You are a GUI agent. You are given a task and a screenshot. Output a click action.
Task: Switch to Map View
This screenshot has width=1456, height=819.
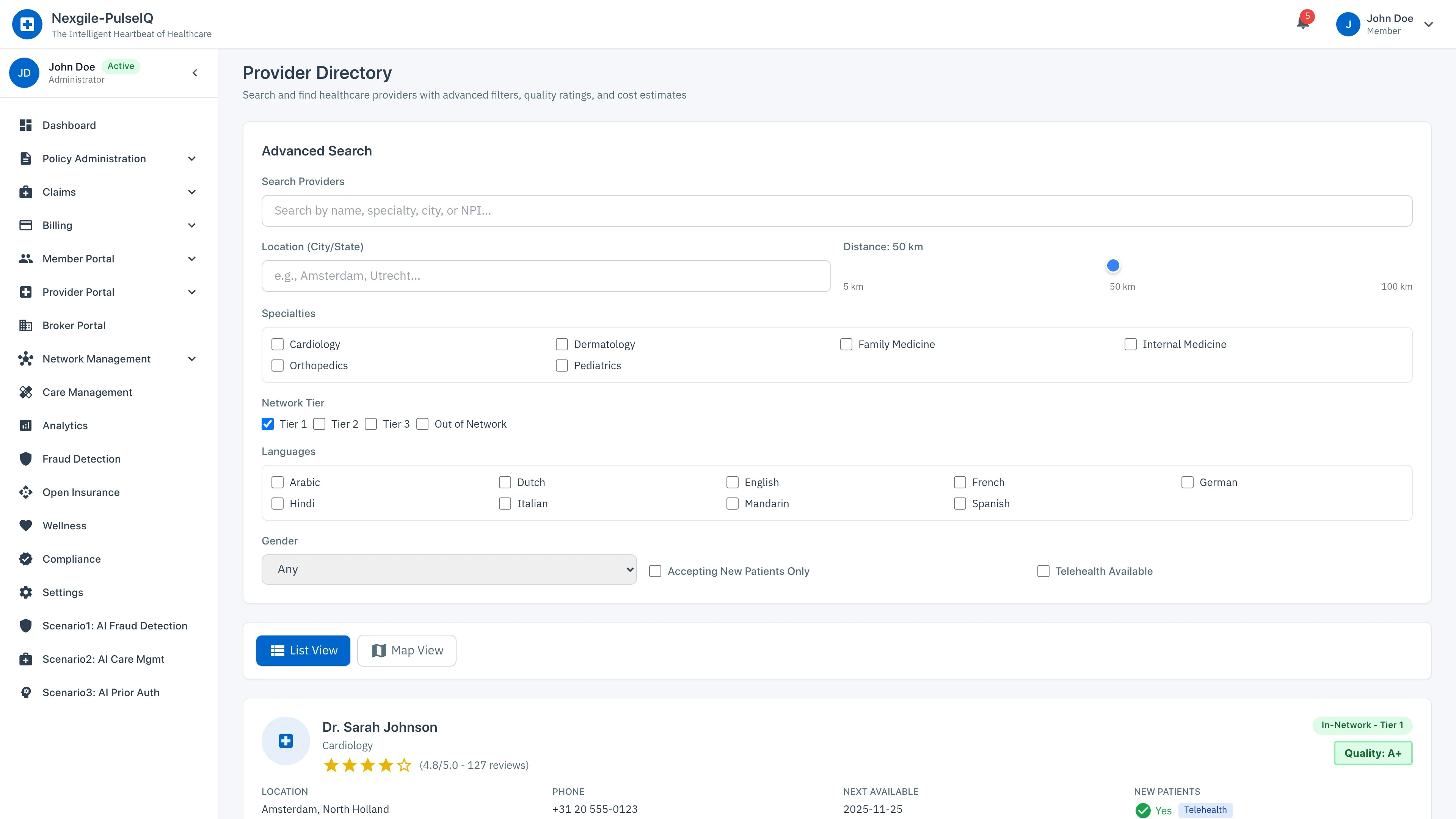[x=406, y=650]
